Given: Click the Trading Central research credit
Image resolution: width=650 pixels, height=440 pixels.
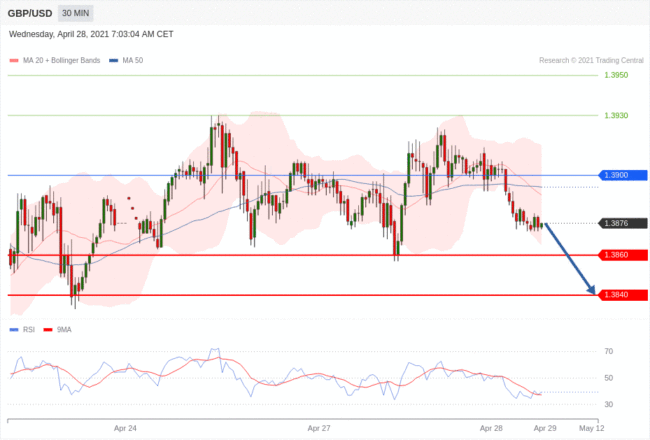Looking at the screenshot, I should 591,61.
